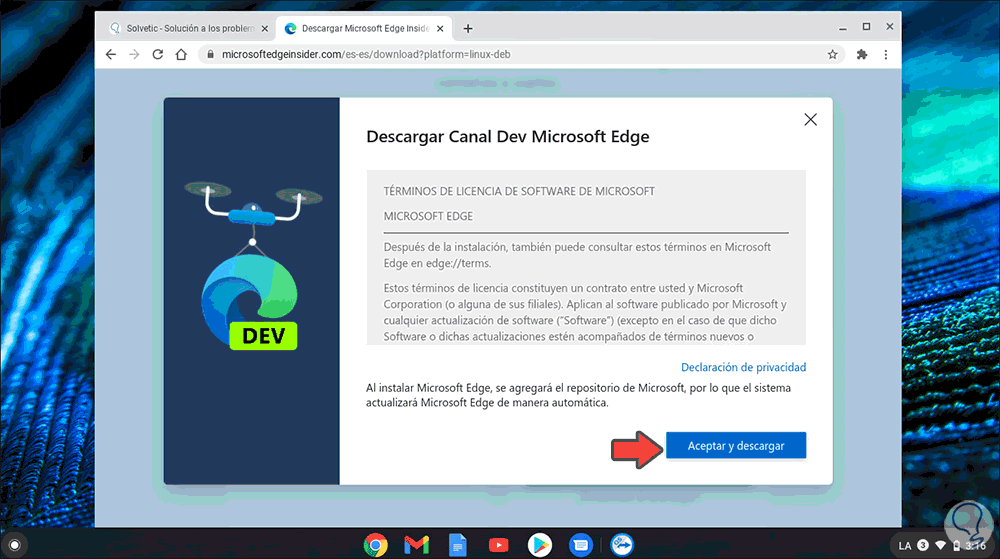The height and width of the screenshot is (559, 1000).
Task: Bookmark this page with the star
Action: 832,55
